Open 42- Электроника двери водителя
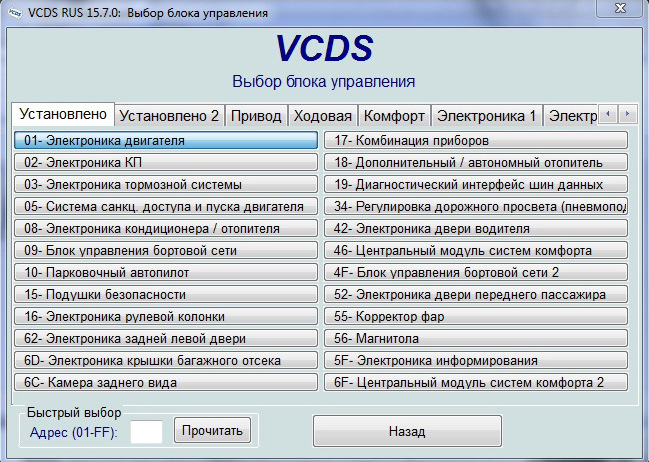Screen dimensions: 649x462 [x=476, y=228]
